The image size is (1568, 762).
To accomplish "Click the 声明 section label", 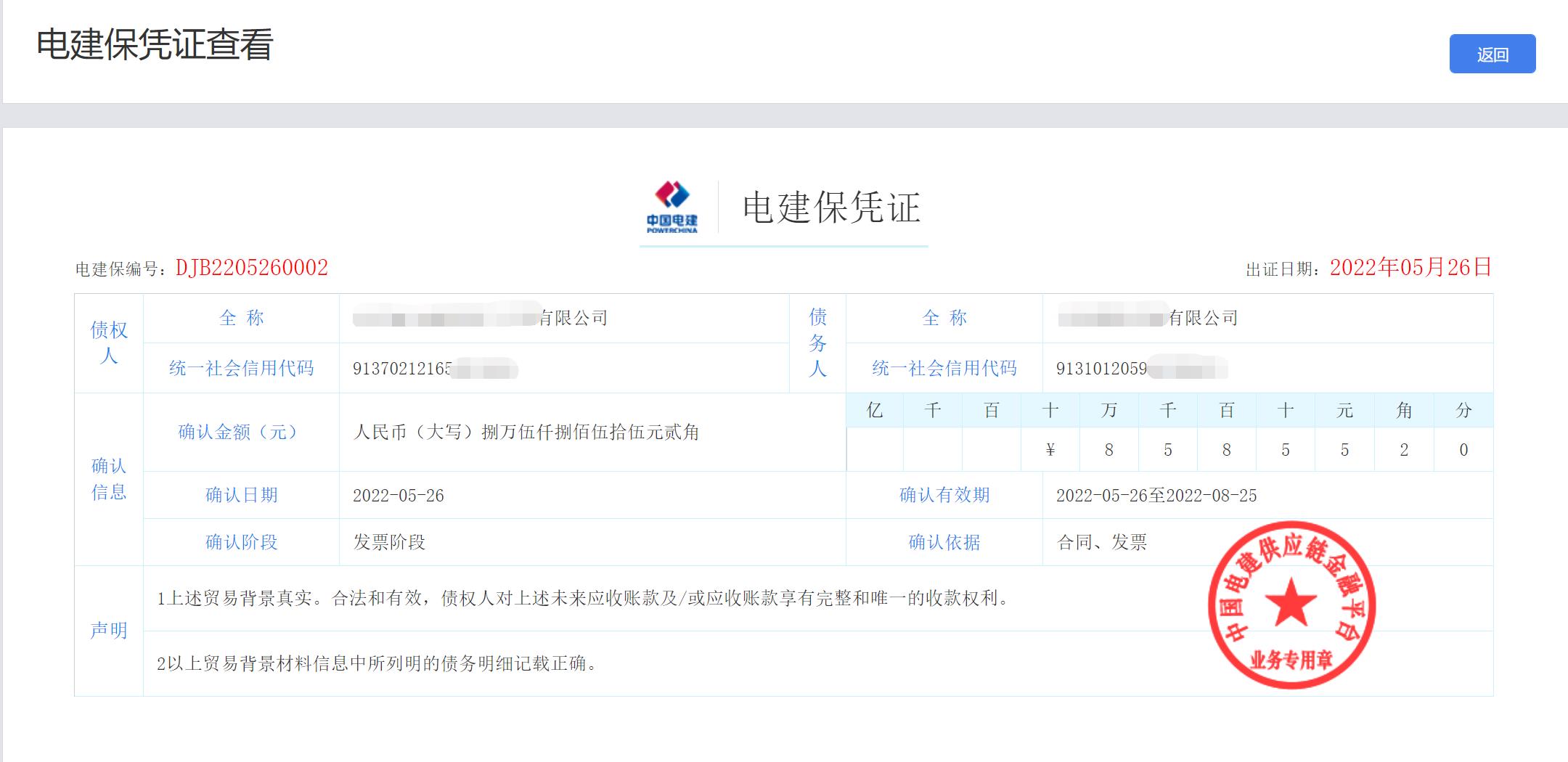I will point(109,631).
